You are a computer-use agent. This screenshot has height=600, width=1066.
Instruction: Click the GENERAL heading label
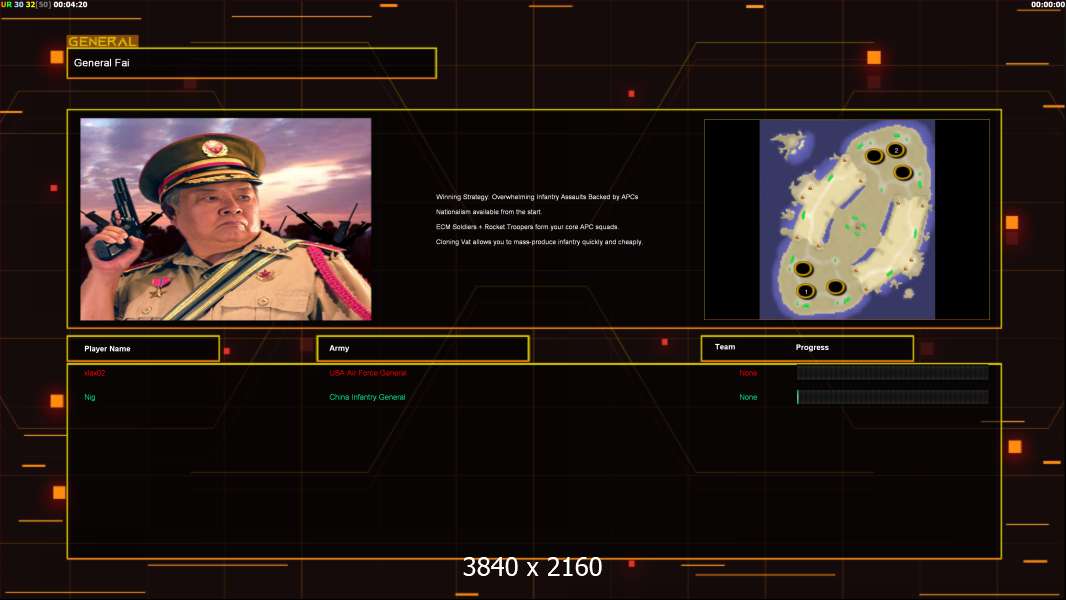[x=102, y=41]
